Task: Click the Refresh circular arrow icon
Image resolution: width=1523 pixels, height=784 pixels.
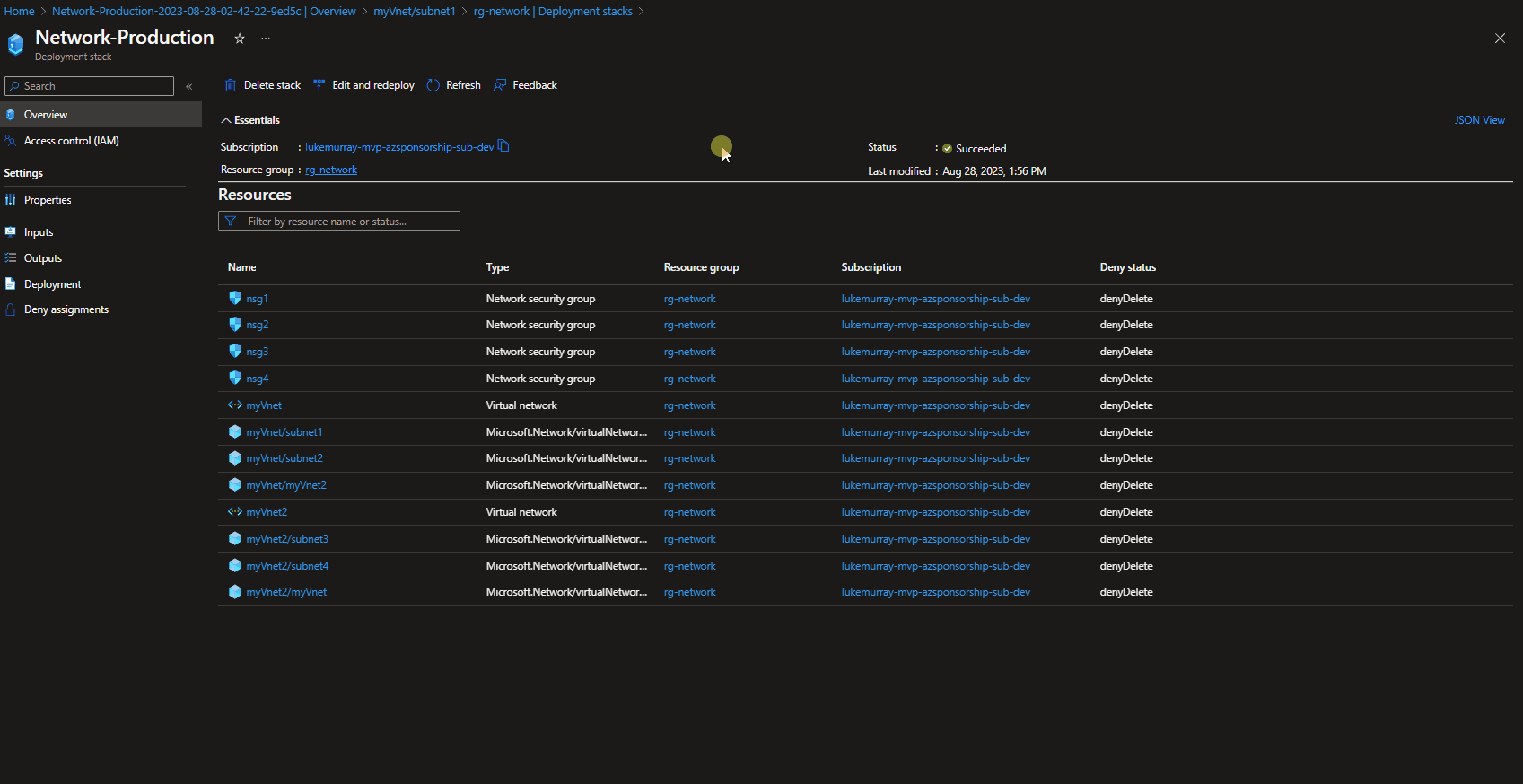Action: 433,85
